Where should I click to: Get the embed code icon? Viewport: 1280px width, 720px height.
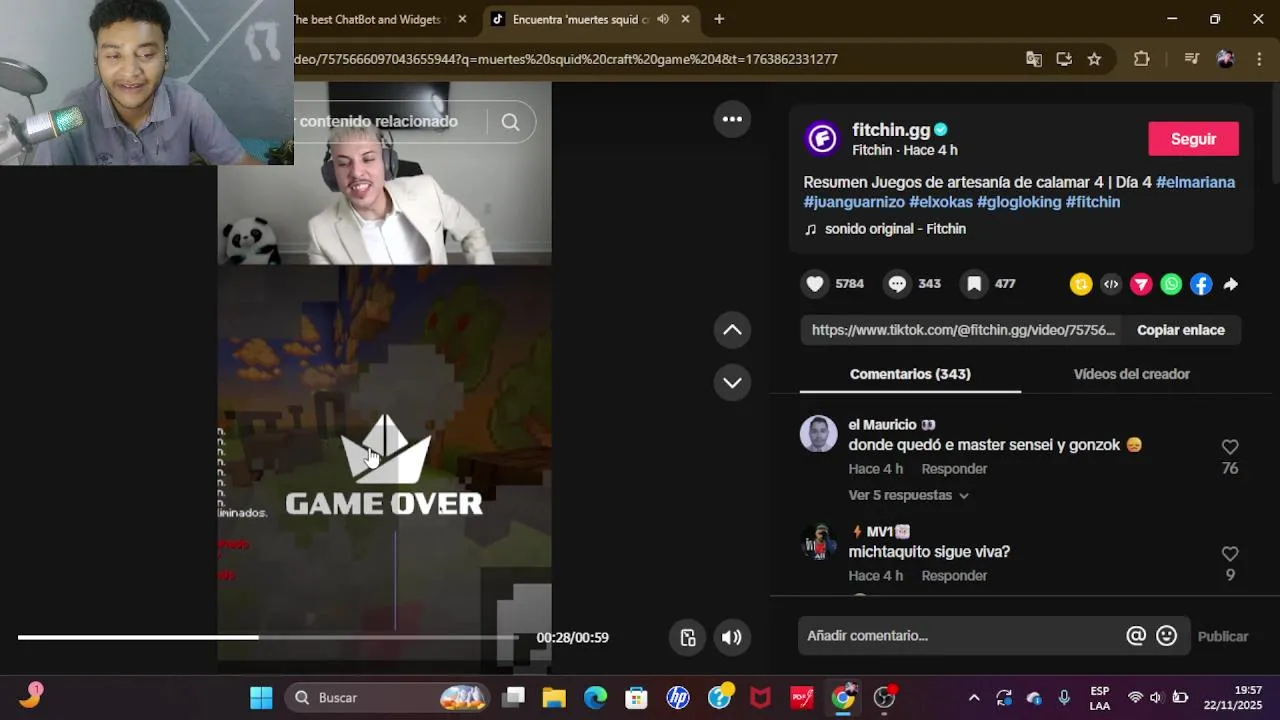[x=1111, y=284]
